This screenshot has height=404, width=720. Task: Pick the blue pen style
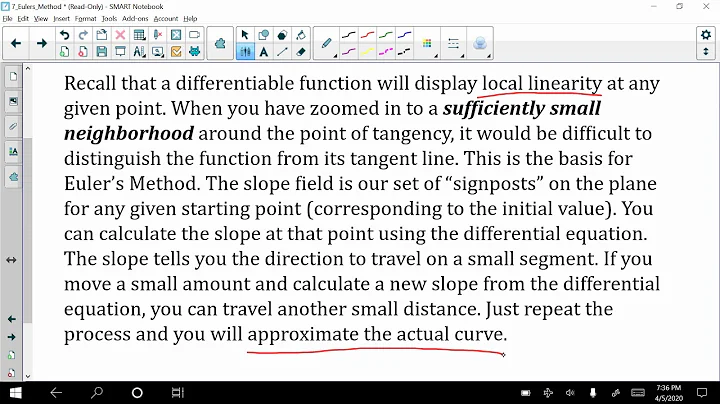coord(404,35)
